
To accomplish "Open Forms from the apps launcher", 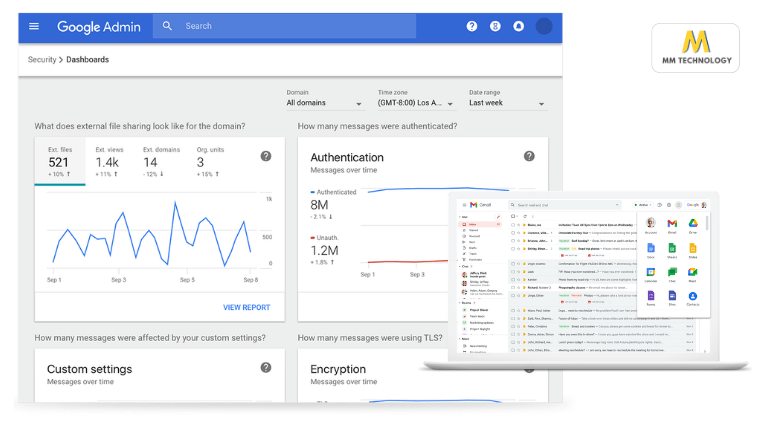I will click(x=650, y=298).
